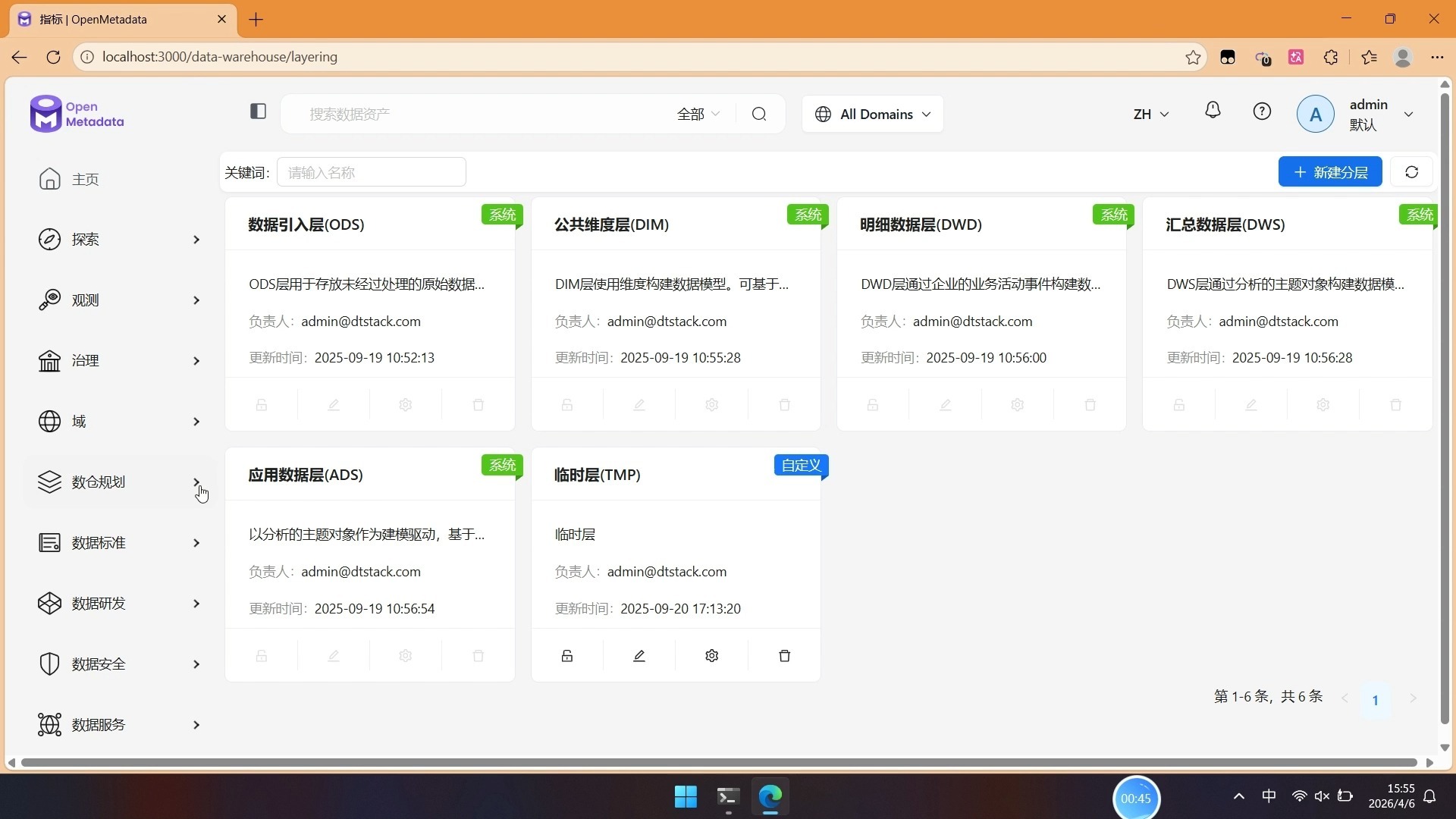
Task: Click the search magnifier icon in the search bar
Action: coord(759,114)
